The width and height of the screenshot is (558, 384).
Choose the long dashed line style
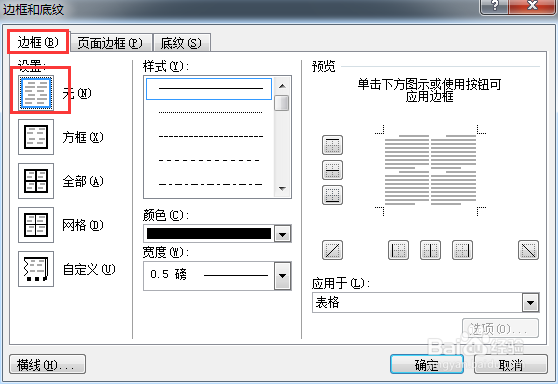[210, 160]
